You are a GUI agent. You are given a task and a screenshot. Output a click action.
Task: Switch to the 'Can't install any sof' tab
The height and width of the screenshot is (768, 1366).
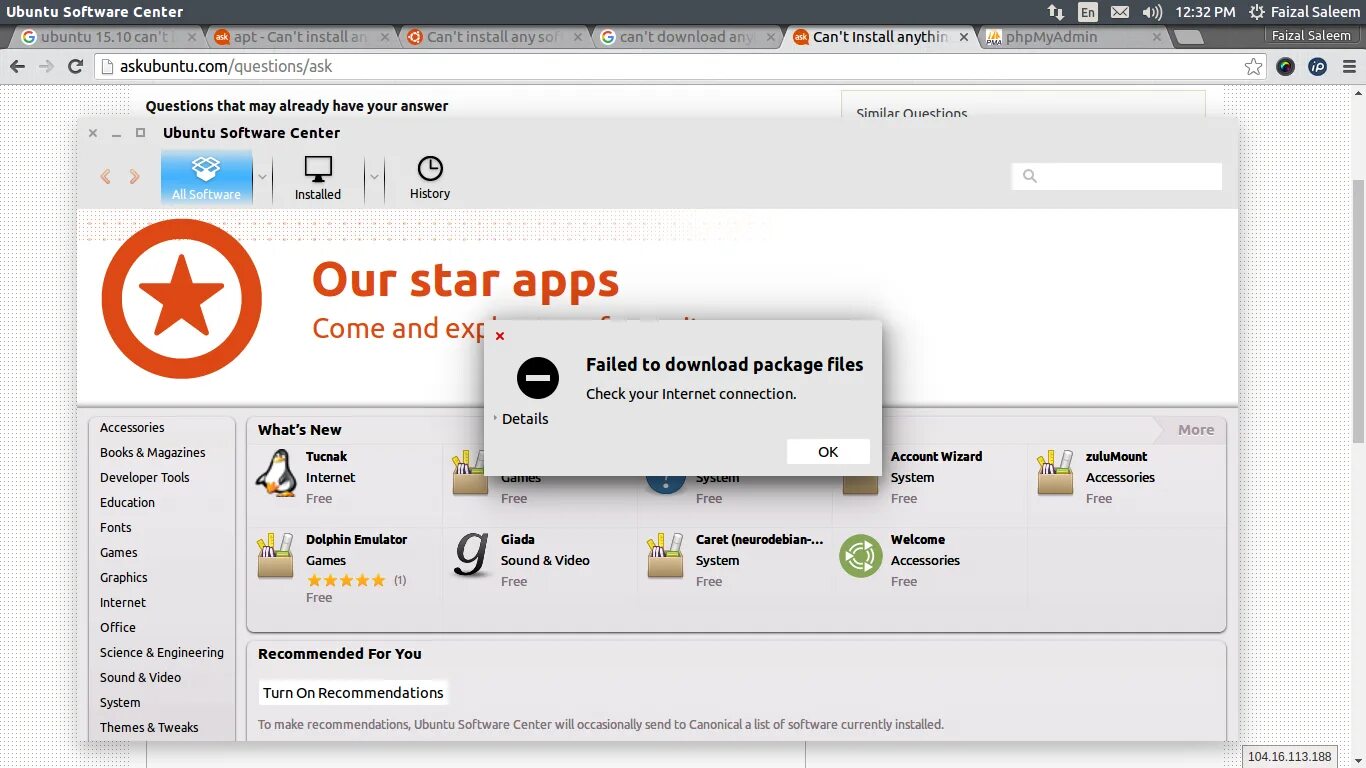click(x=491, y=37)
